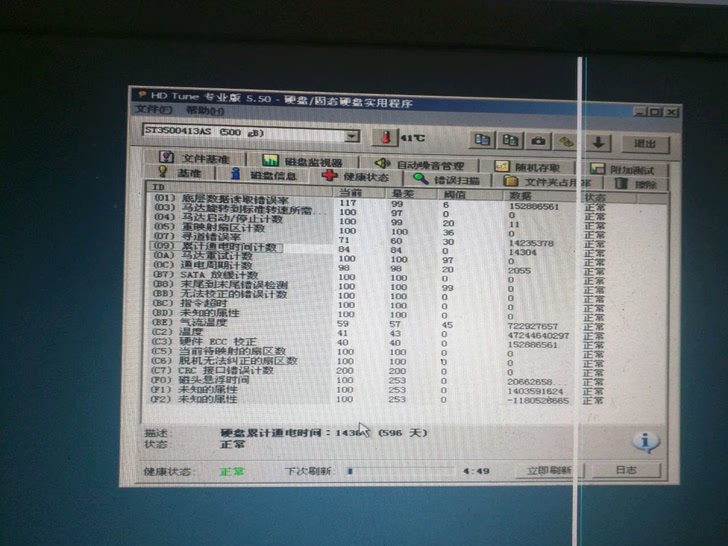
Task: Switch to the 文件基准 tab
Action: pyautogui.click(x=194, y=158)
